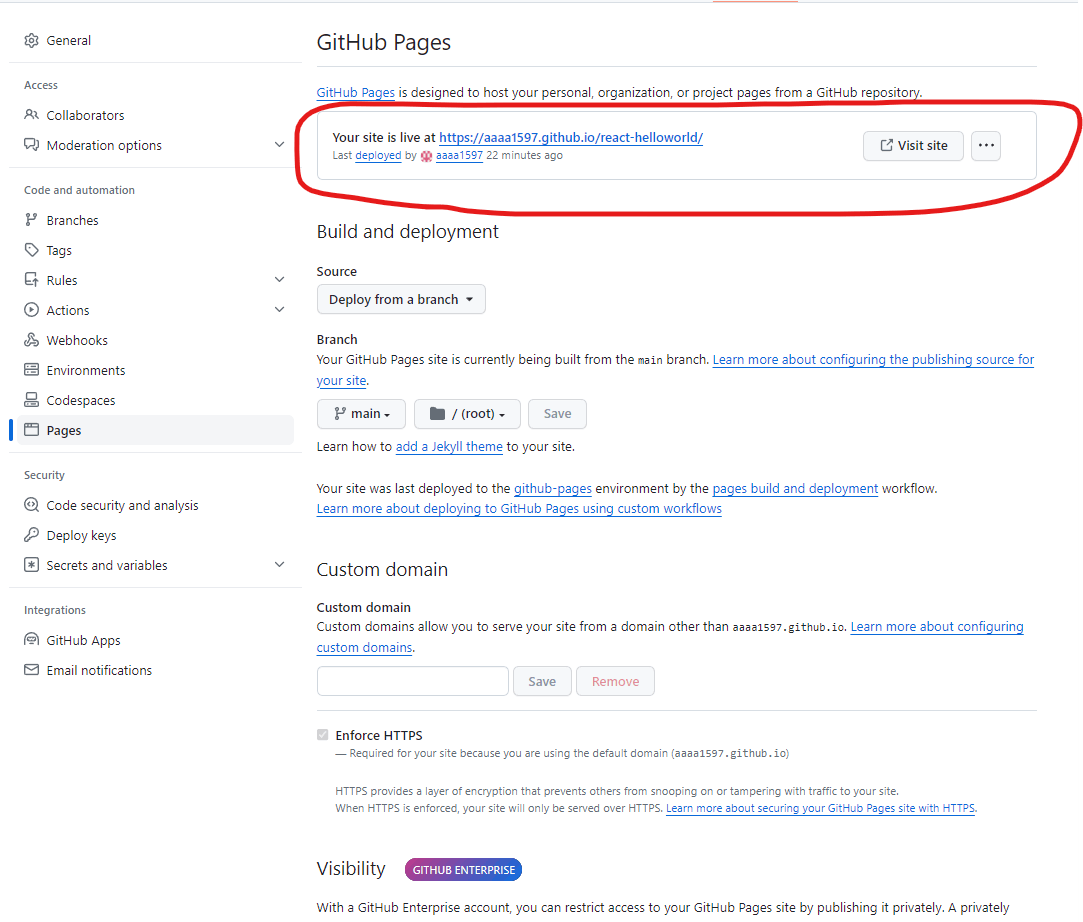Click the Environments server icon

coord(31,370)
